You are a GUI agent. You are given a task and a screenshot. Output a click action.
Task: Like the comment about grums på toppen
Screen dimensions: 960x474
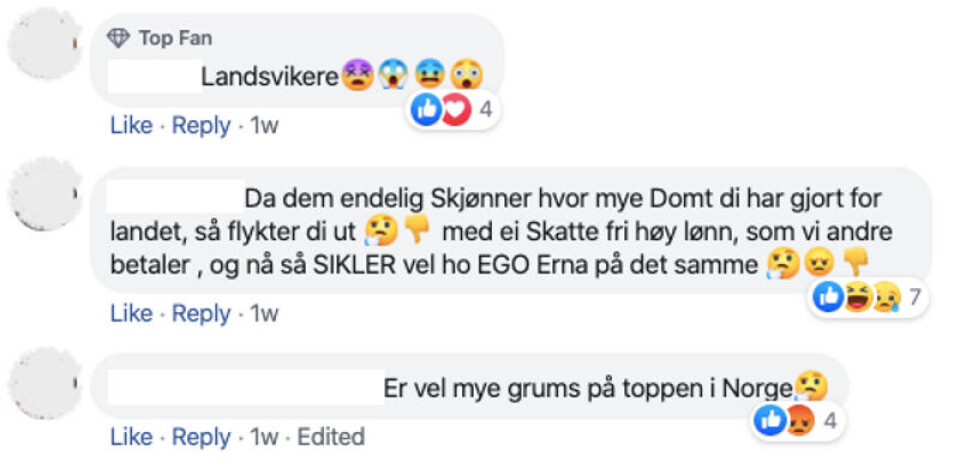[131, 437]
